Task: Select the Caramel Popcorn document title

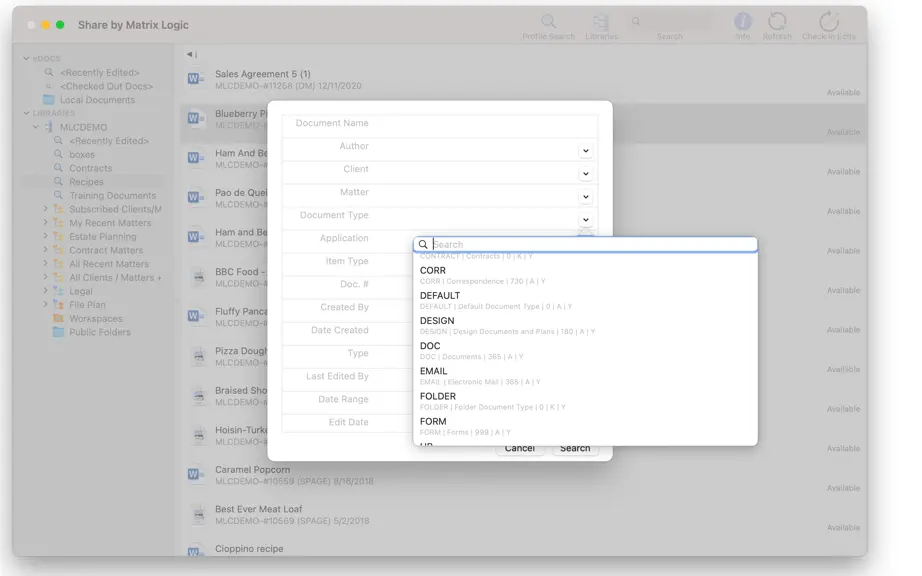Action: tap(252, 470)
